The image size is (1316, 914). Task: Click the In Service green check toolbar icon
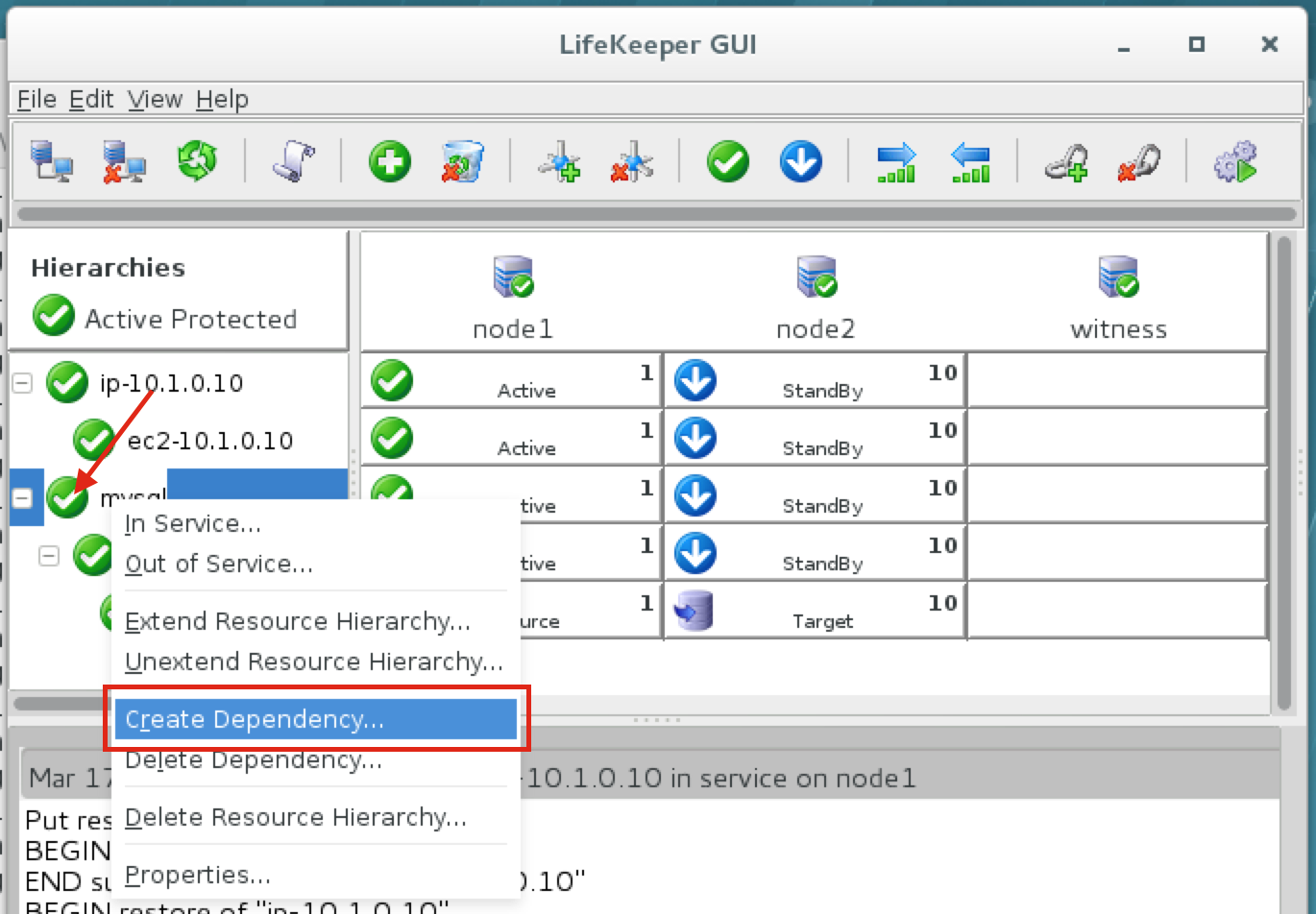(x=728, y=161)
